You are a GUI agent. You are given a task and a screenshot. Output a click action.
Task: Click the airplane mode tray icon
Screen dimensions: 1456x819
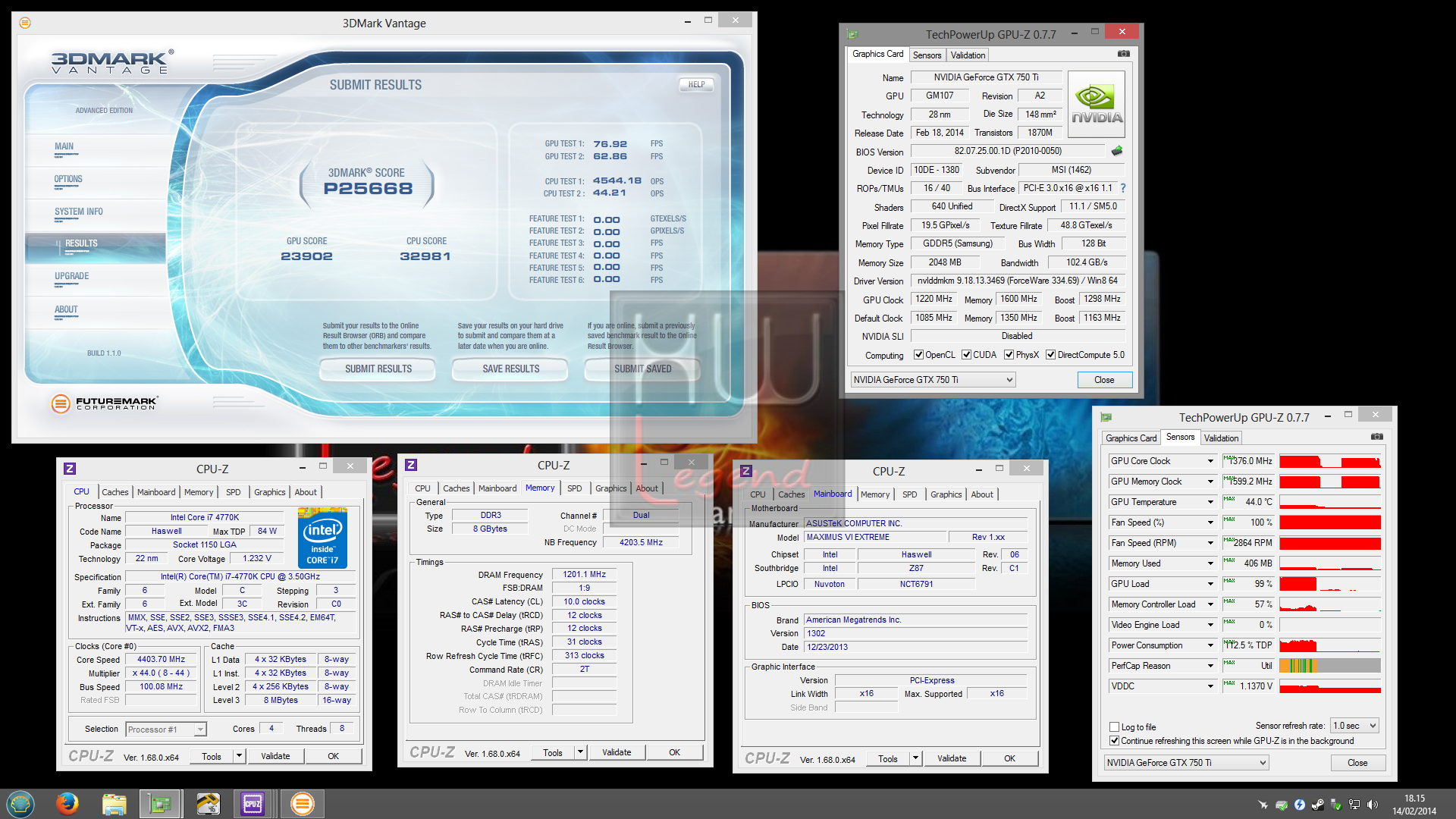(1263, 805)
